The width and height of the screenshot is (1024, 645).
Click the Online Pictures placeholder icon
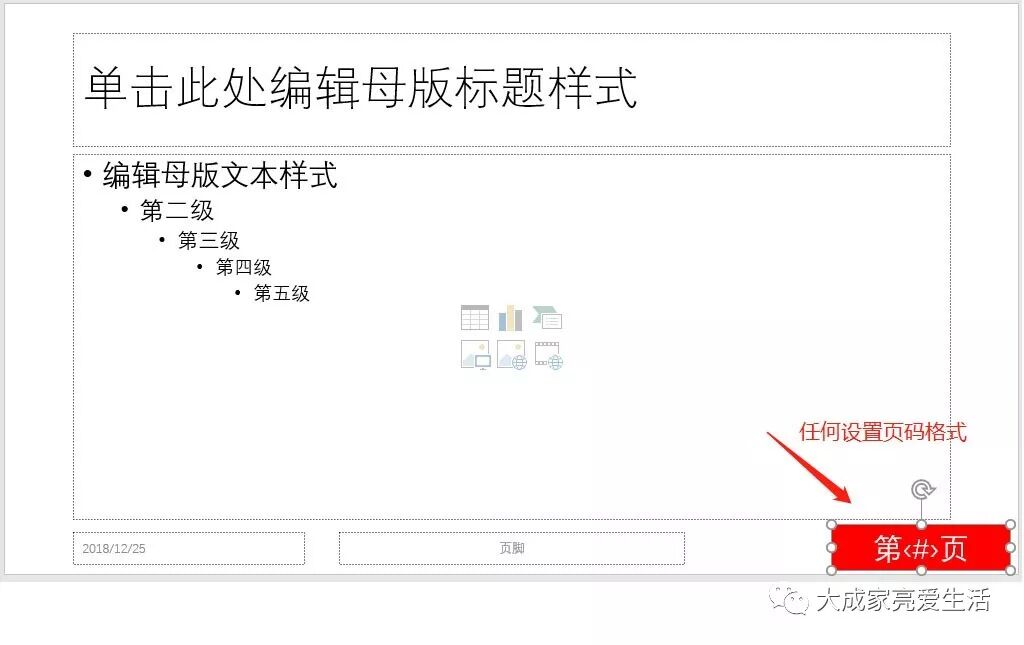[x=511, y=355]
